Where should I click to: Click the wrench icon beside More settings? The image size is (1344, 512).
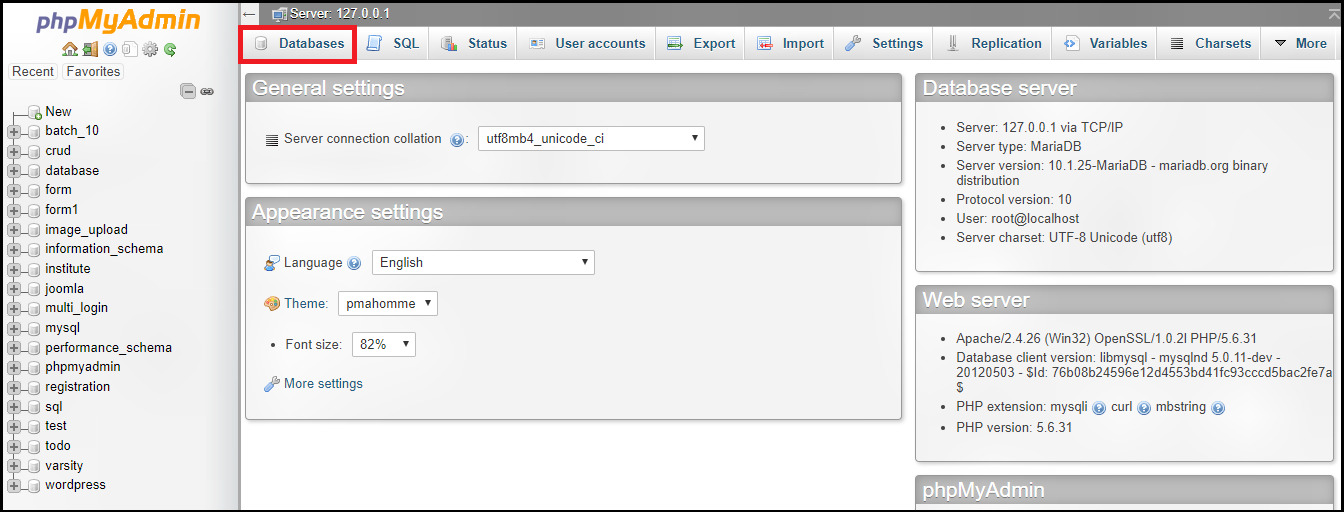pos(271,384)
